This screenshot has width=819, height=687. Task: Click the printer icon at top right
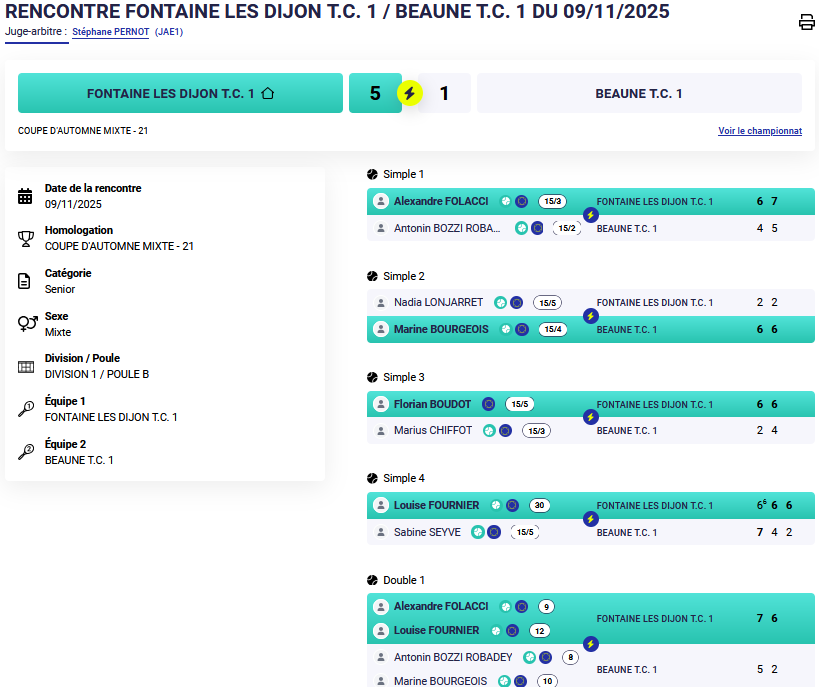tap(806, 23)
